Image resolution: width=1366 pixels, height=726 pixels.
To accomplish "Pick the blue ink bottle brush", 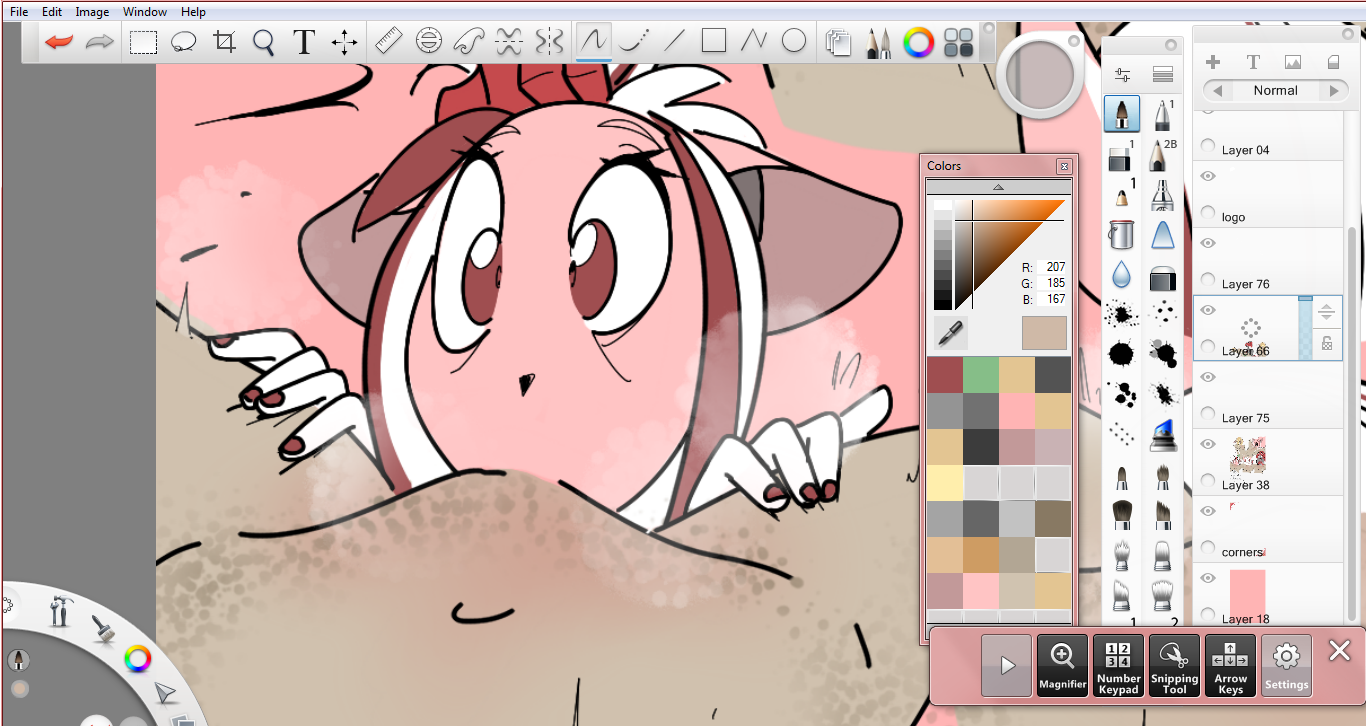I will 1162,436.
